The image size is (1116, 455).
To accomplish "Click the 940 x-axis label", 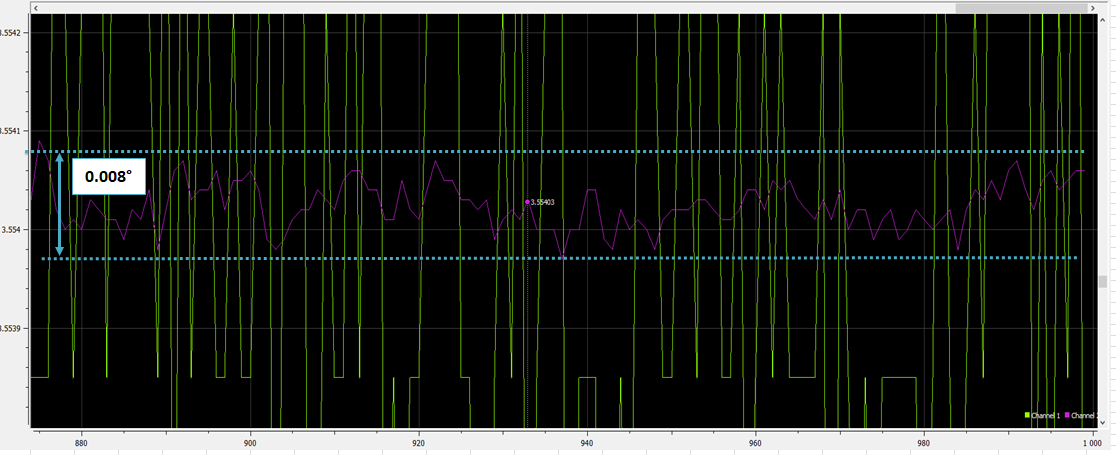I will pos(587,442).
